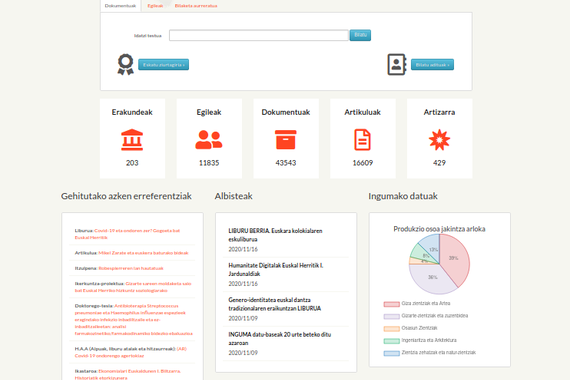Click the Egileak people icon

[x=209, y=140]
